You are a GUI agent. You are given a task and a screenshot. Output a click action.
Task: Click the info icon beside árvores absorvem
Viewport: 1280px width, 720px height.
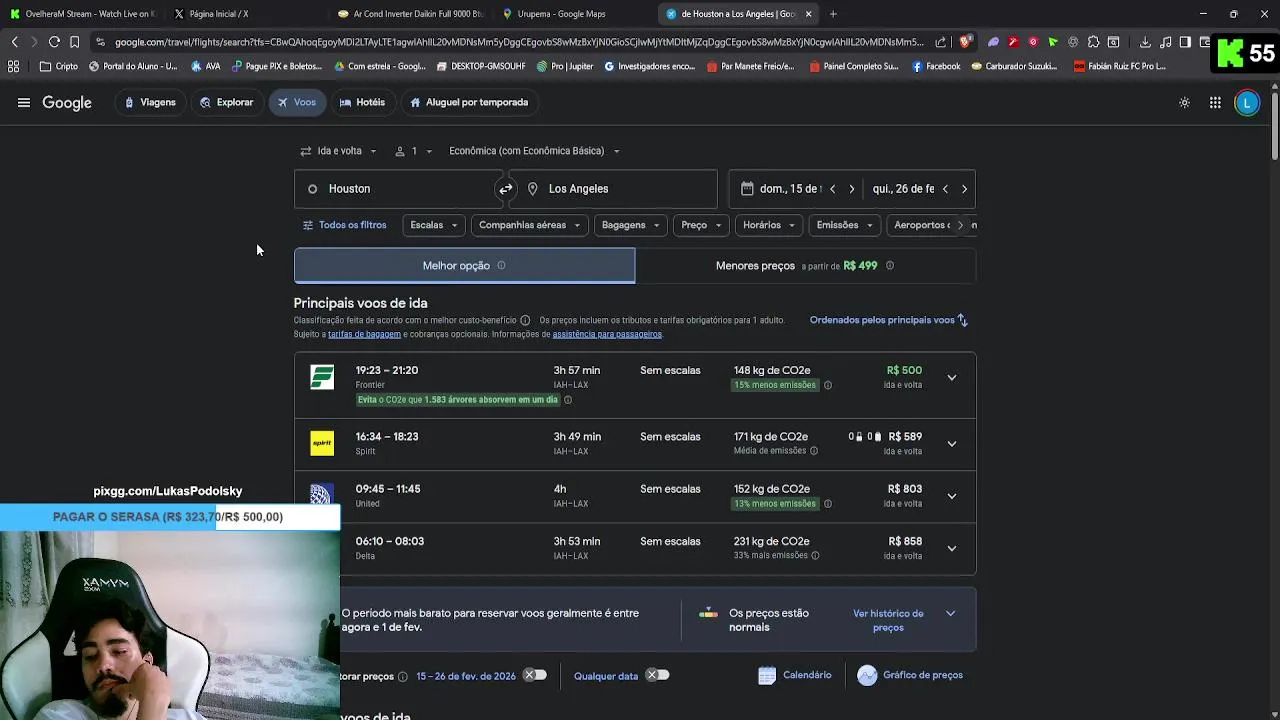[567, 400]
